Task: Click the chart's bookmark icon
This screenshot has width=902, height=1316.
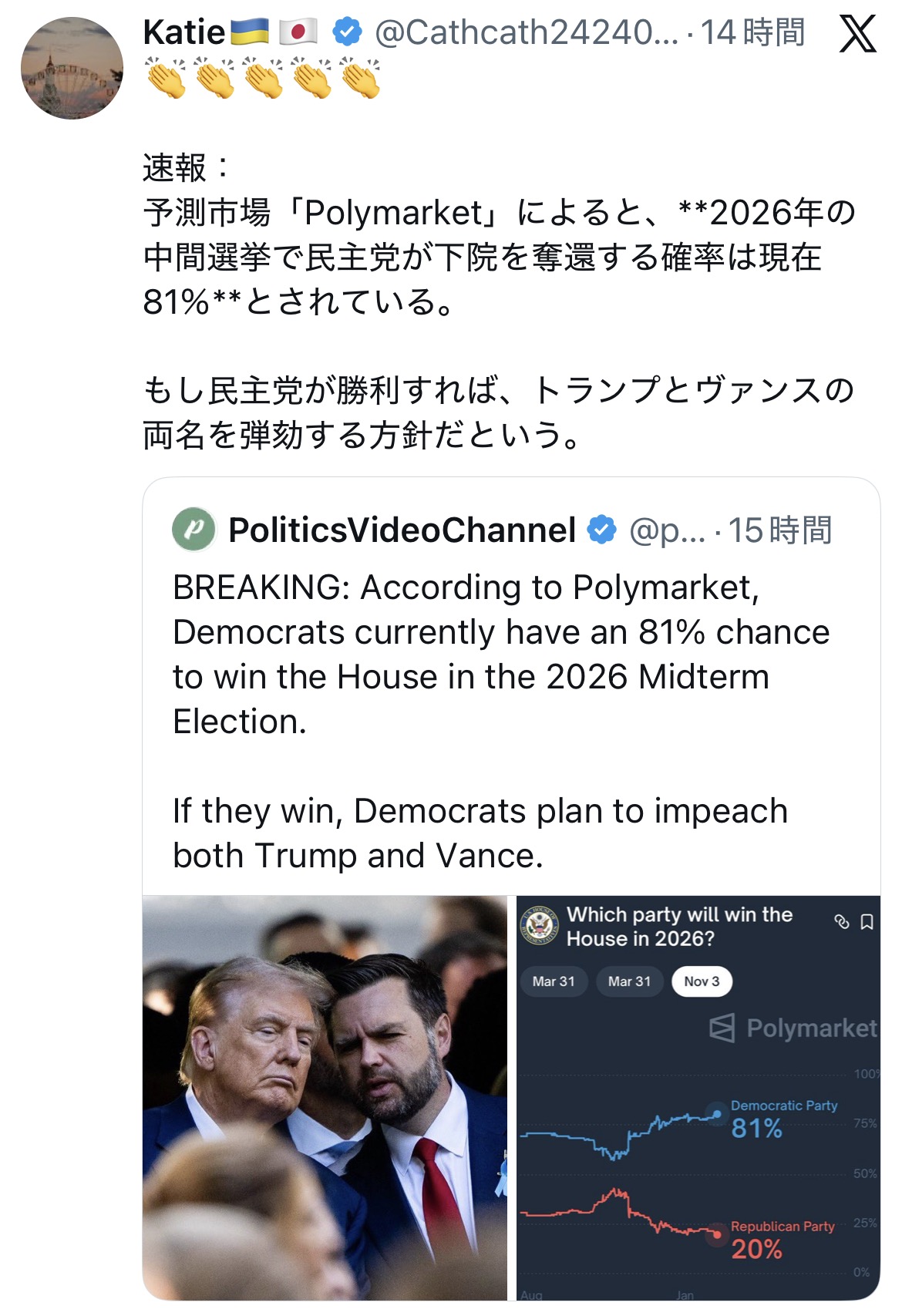Action: pyautogui.click(x=867, y=922)
